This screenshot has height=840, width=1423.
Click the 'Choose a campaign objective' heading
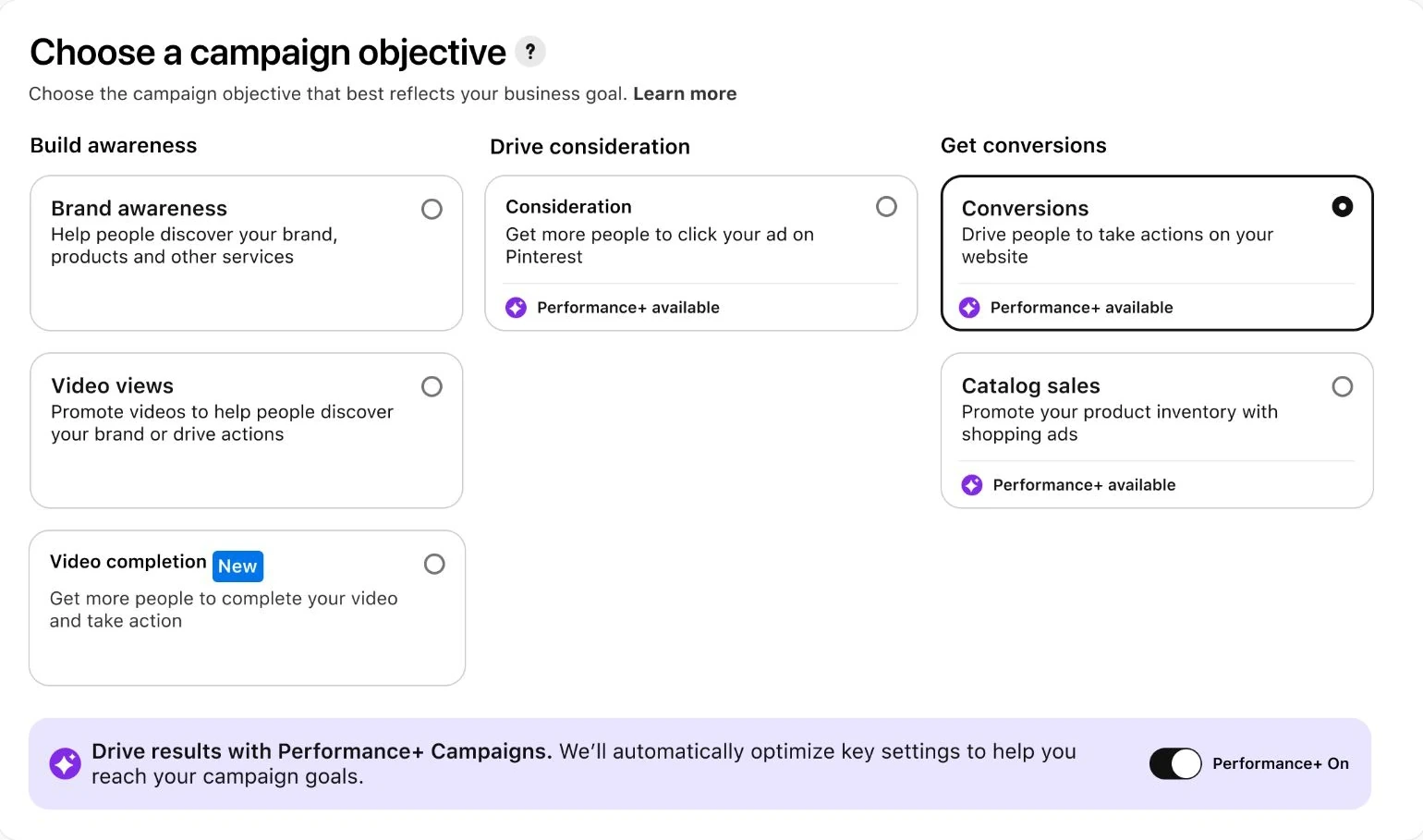[x=268, y=53]
